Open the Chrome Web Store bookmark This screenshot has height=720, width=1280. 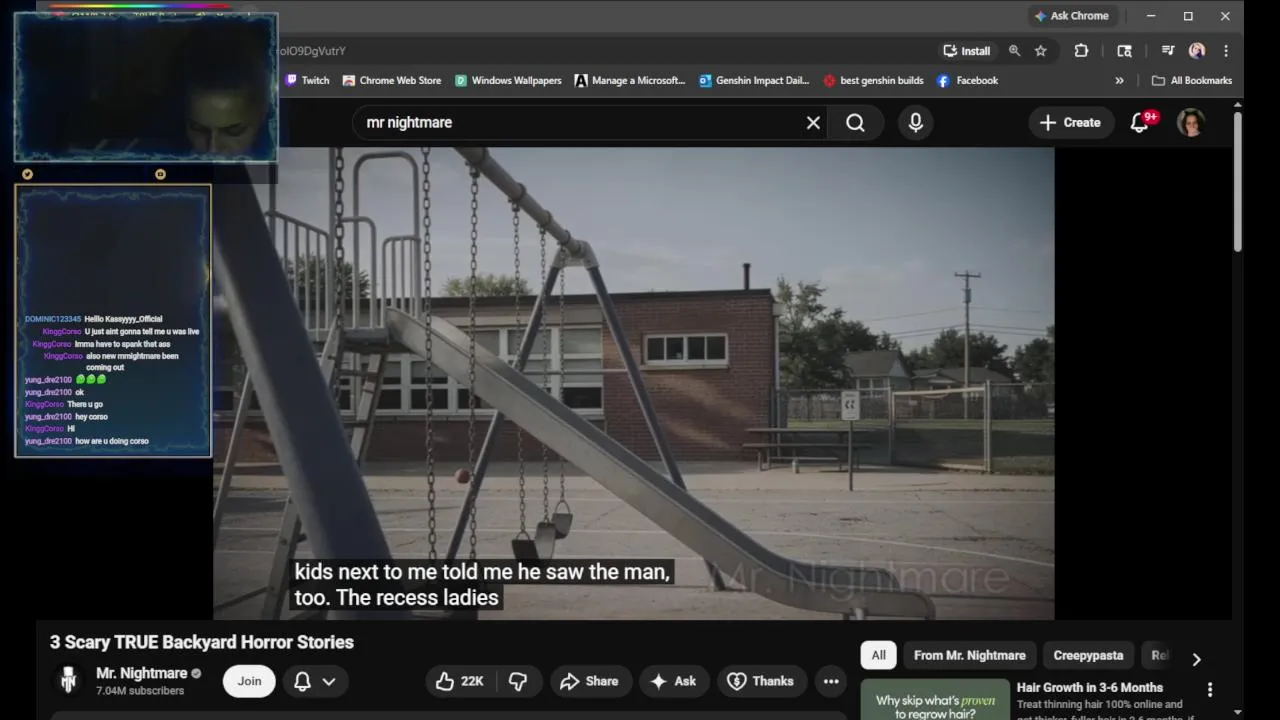point(392,81)
